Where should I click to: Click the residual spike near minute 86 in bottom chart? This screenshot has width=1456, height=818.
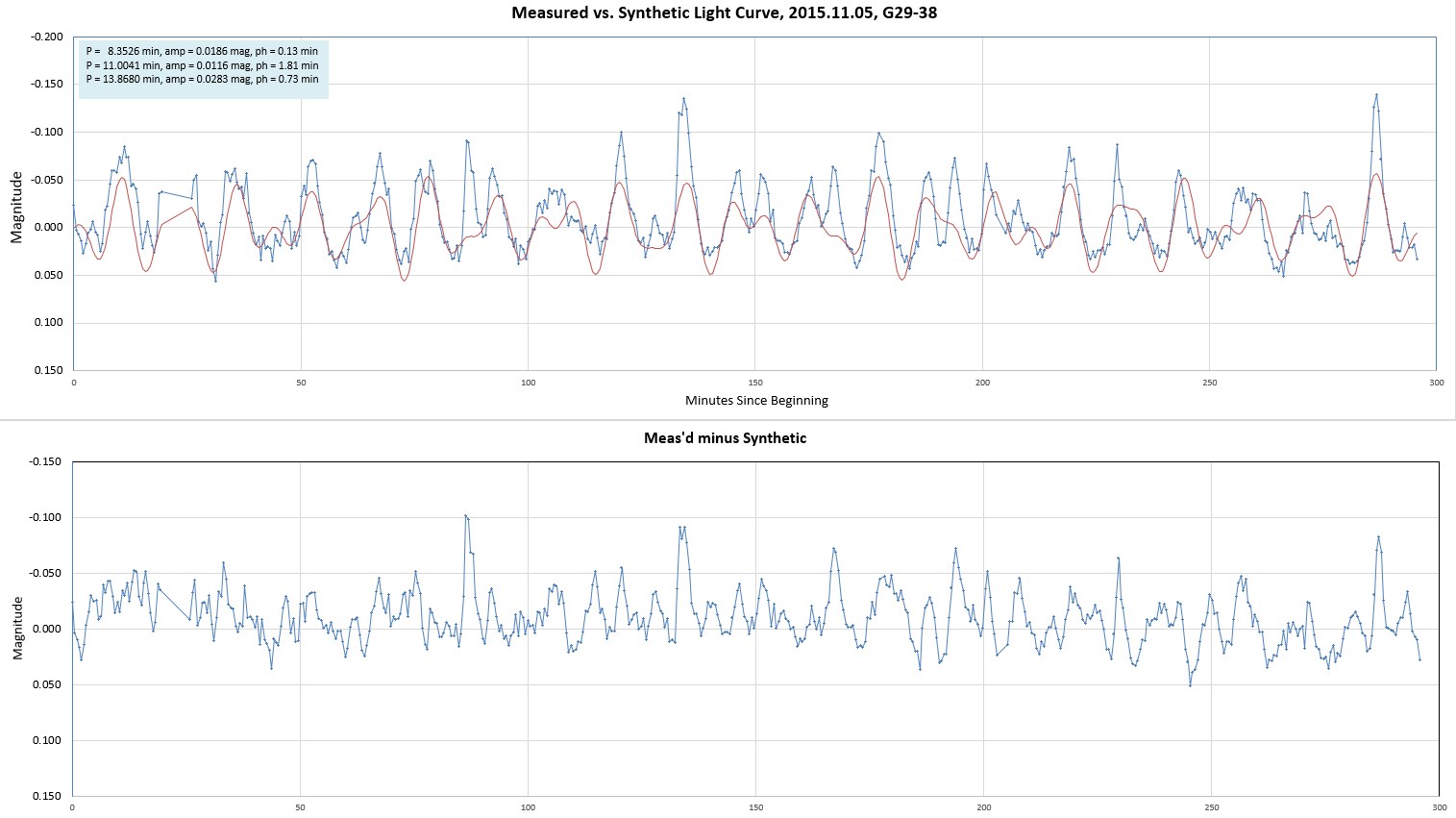(x=465, y=516)
